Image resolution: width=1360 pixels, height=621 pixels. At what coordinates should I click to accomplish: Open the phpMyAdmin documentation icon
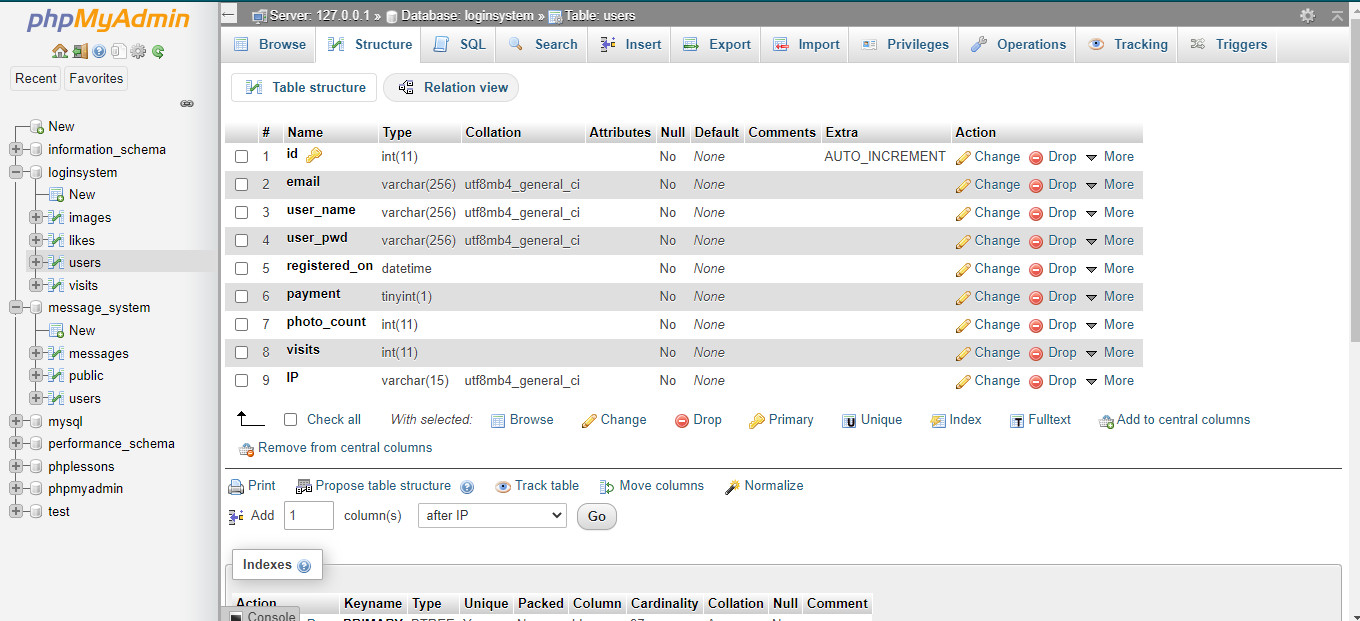point(99,51)
